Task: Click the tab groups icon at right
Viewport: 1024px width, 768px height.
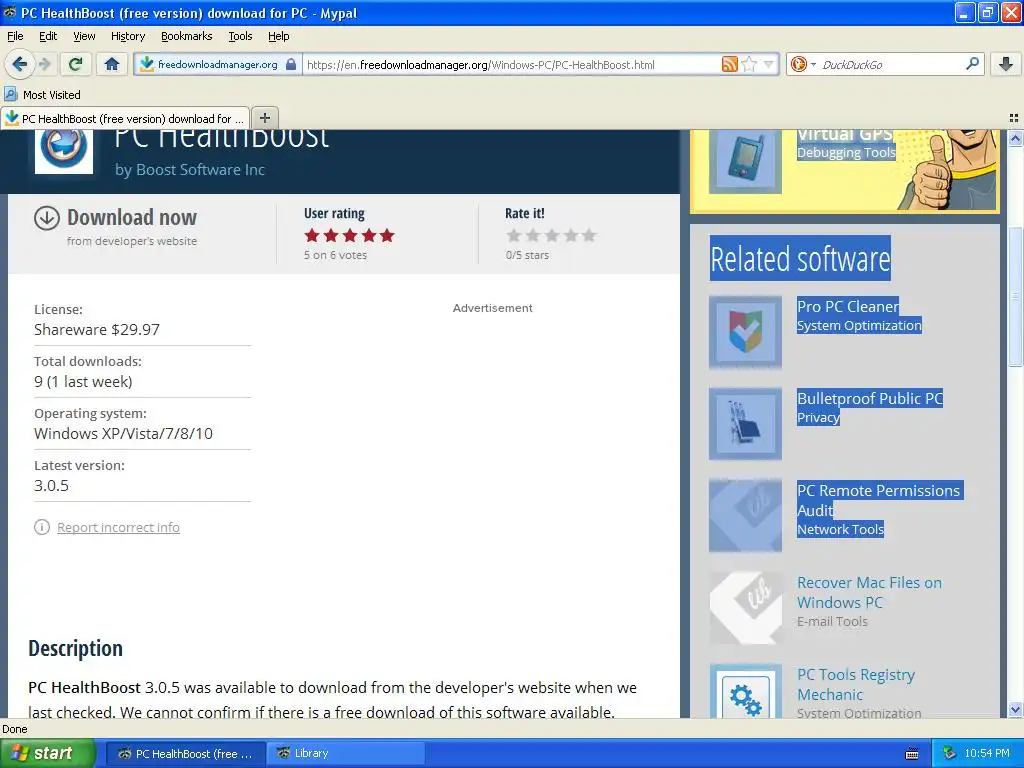Action: pos(1014,118)
